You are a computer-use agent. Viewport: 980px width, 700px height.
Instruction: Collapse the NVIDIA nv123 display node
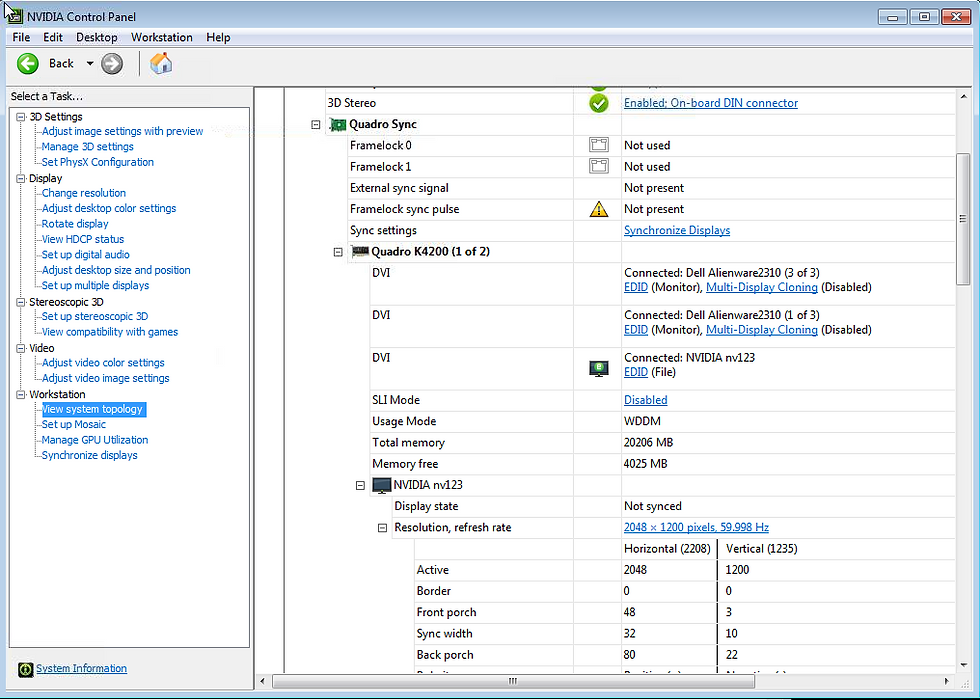(360, 486)
